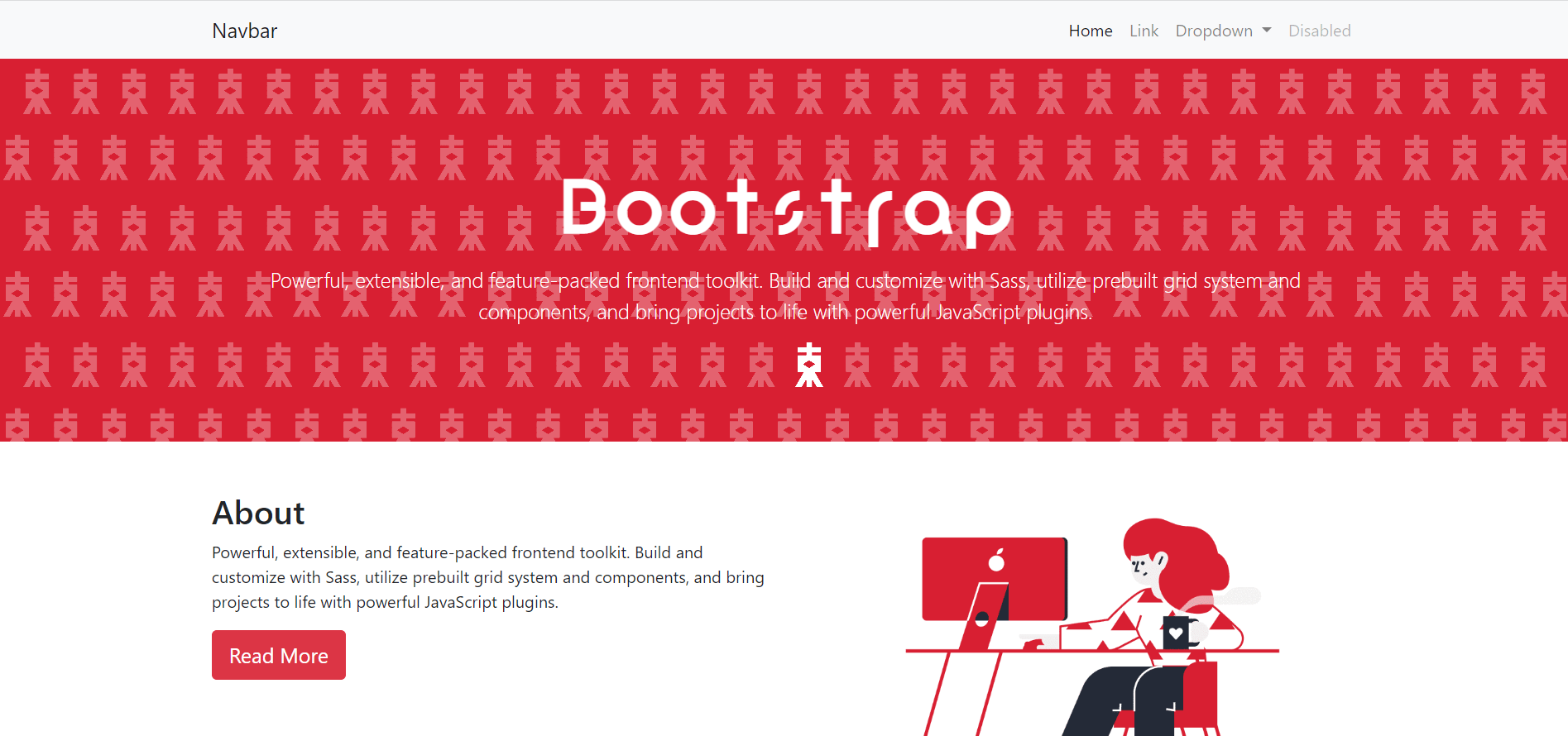Image resolution: width=1568 pixels, height=736 pixels.
Task: Click the woman's face in illustration
Action: [1144, 569]
